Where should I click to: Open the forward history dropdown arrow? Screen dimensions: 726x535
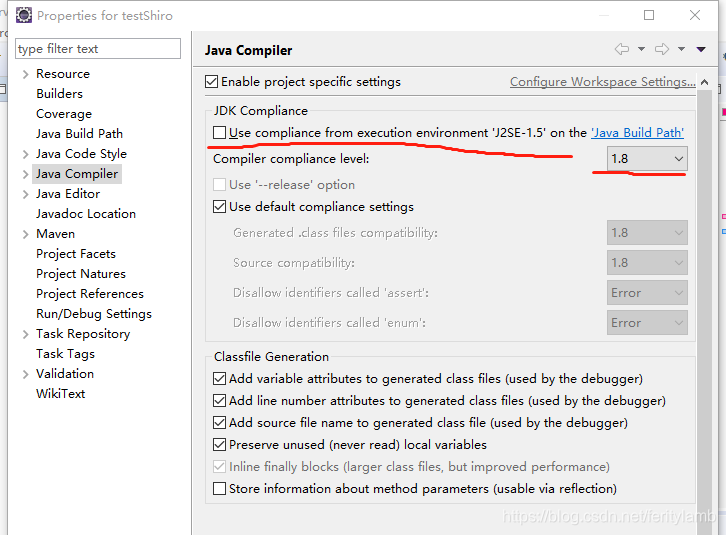[x=682, y=49]
